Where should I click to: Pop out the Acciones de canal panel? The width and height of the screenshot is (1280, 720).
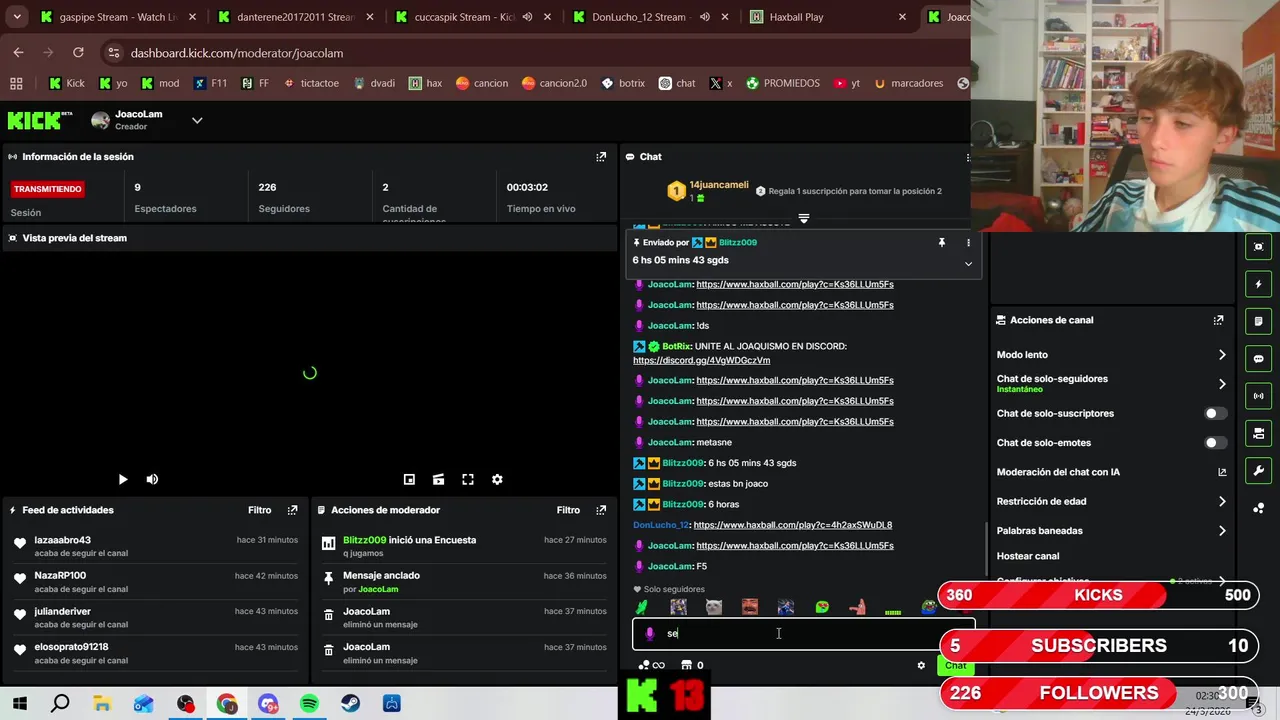tap(1218, 320)
